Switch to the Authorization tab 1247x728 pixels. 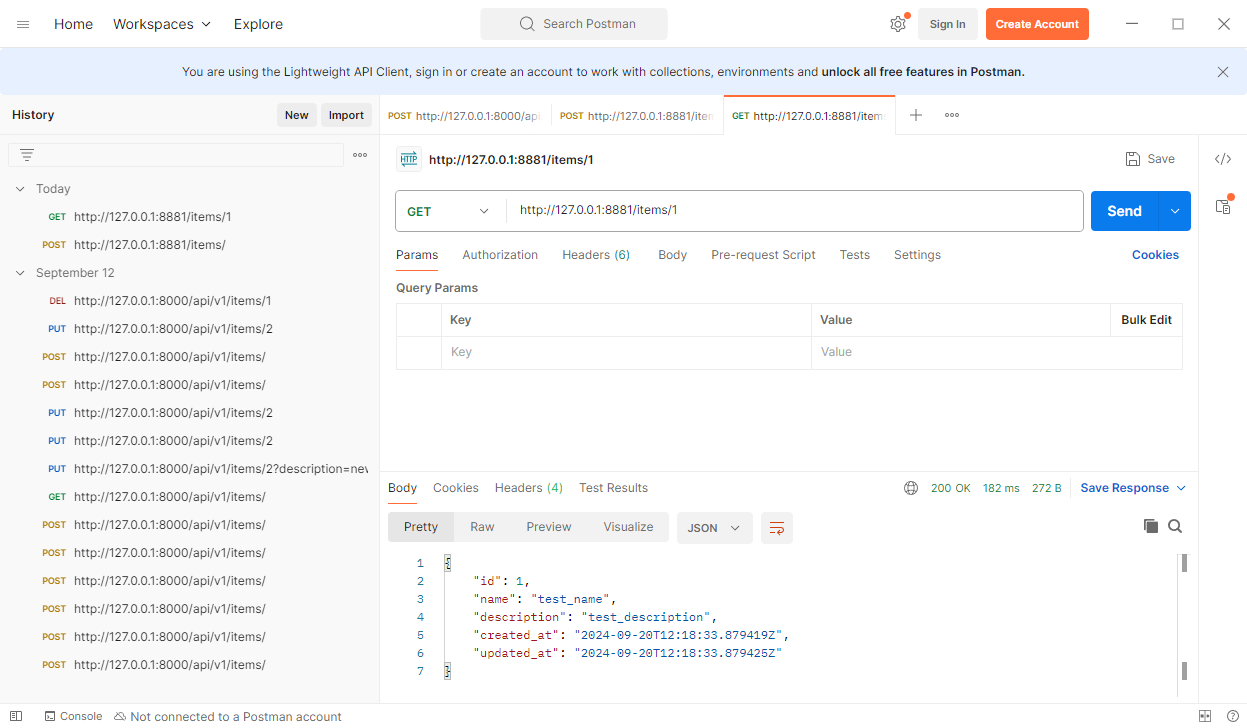[x=500, y=255]
